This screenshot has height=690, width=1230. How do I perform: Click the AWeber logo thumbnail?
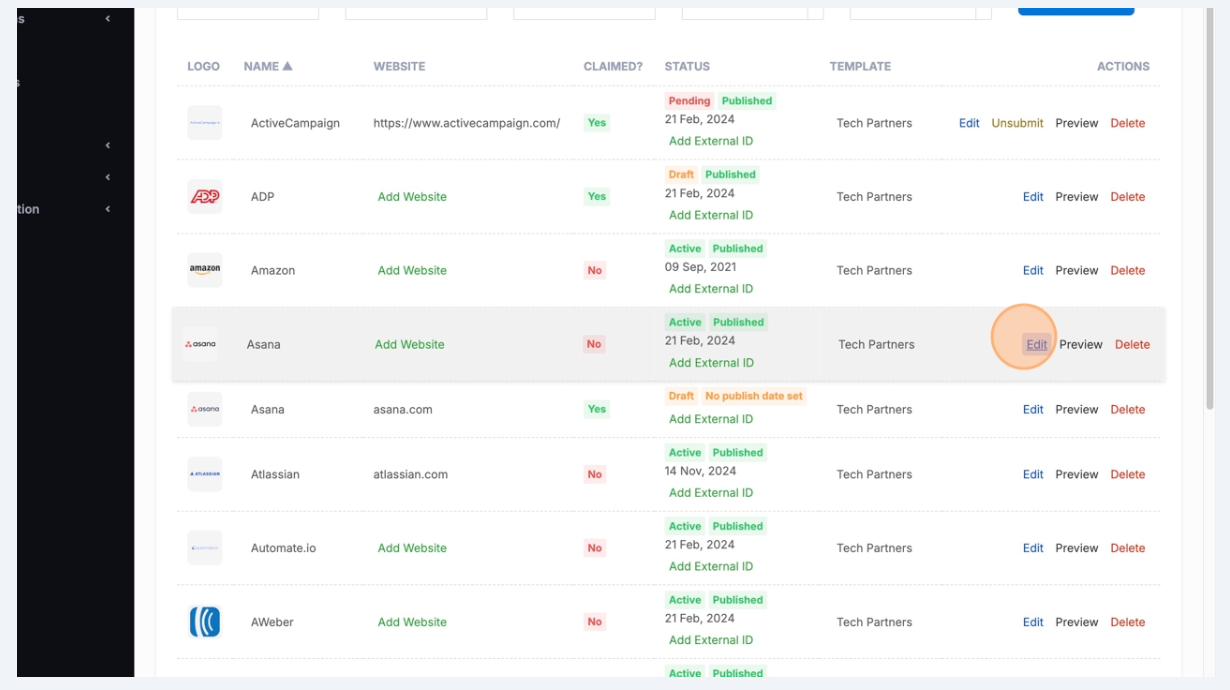pyautogui.click(x=205, y=622)
